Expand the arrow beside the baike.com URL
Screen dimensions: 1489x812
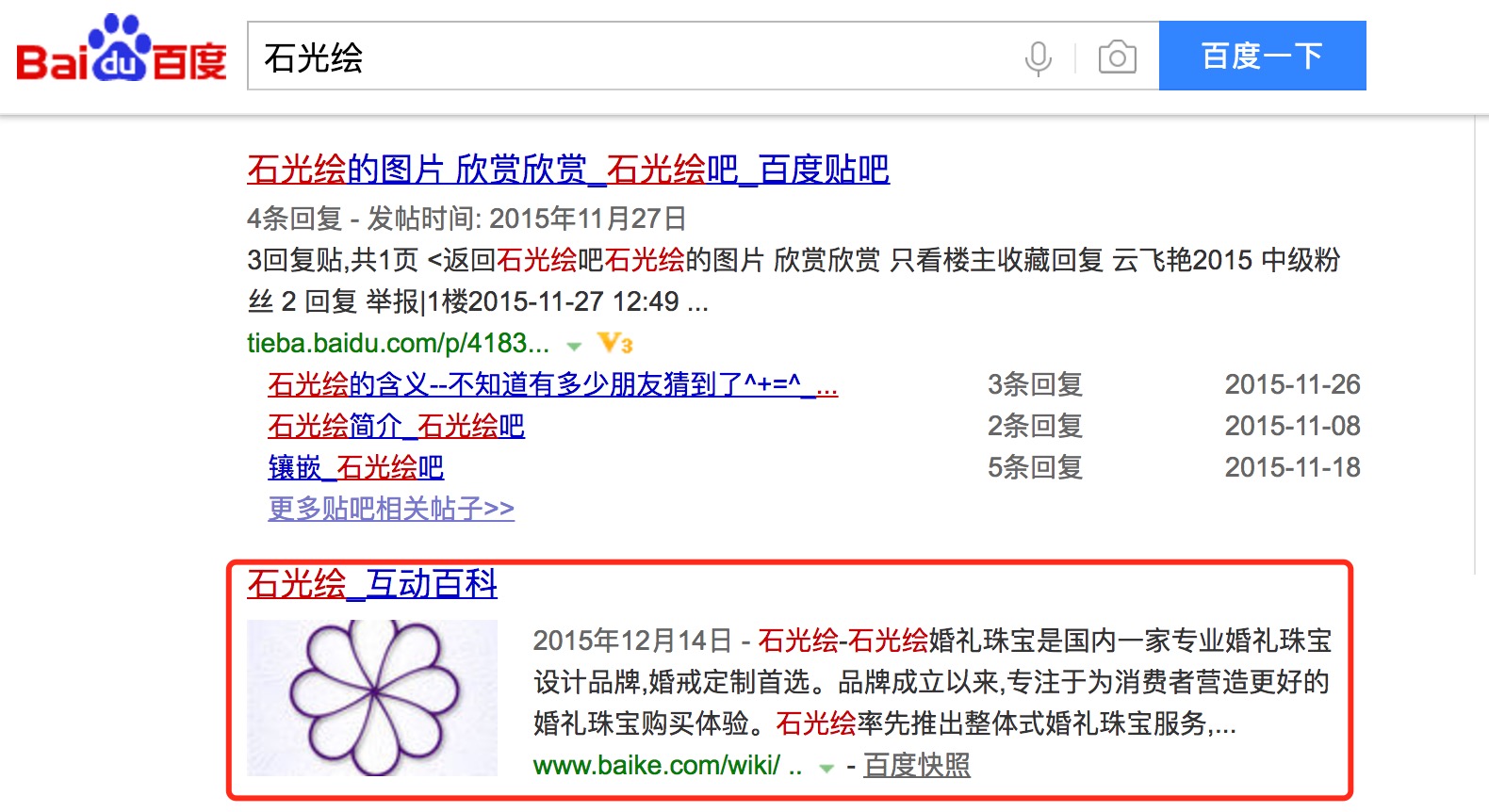[826, 768]
